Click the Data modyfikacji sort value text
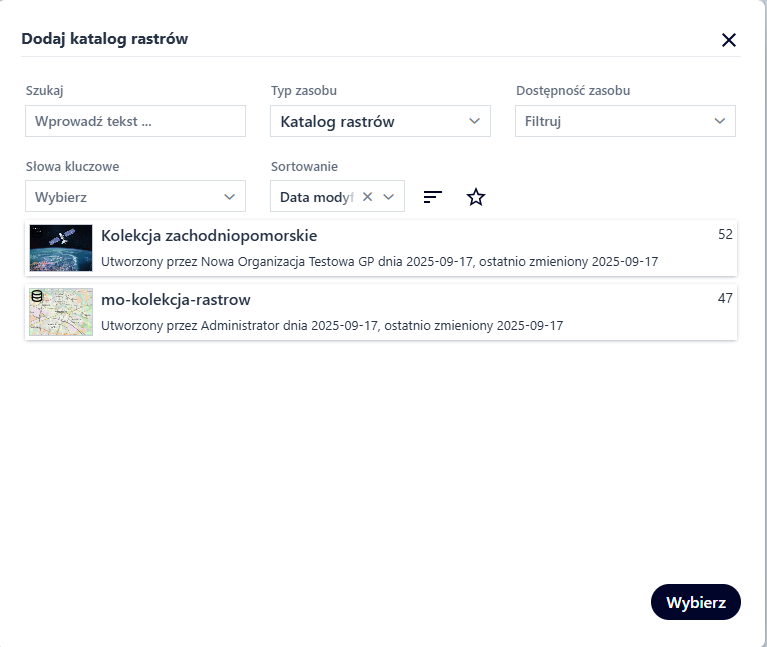The height and width of the screenshot is (647, 767). point(316,197)
